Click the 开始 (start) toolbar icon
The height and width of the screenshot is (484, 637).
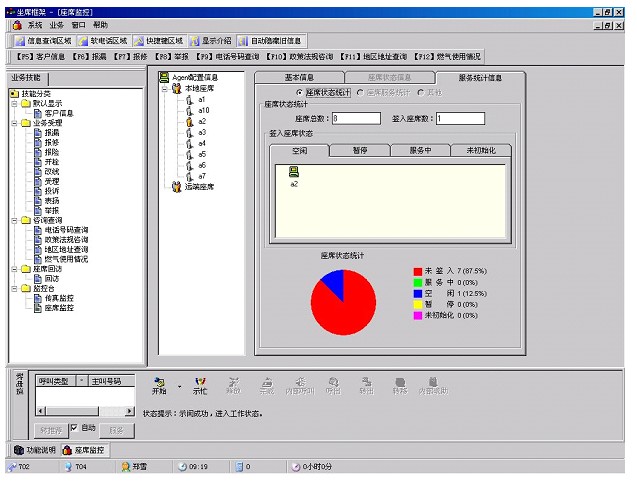[160, 382]
